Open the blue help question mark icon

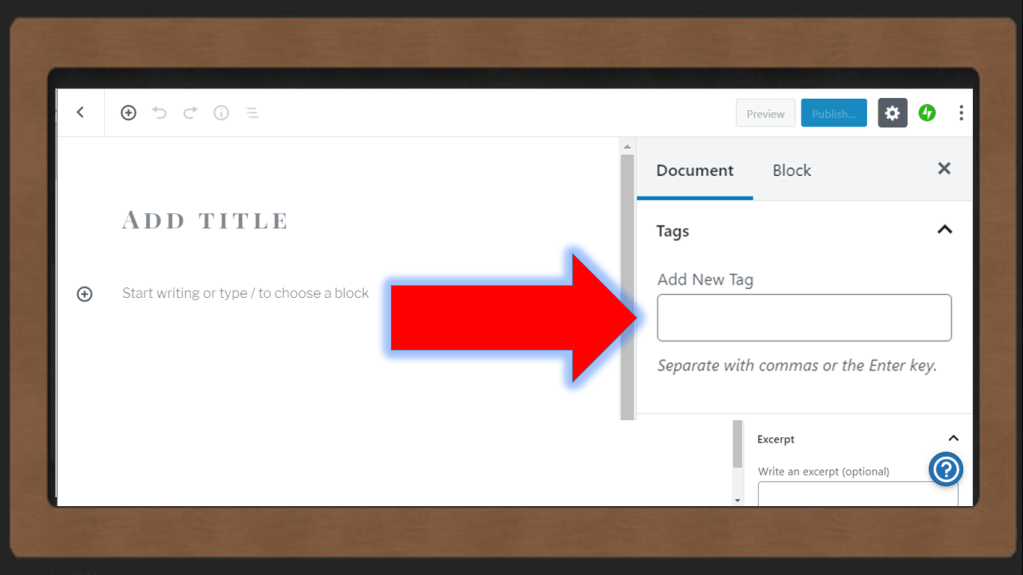pyautogui.click(x=945, y=469)
